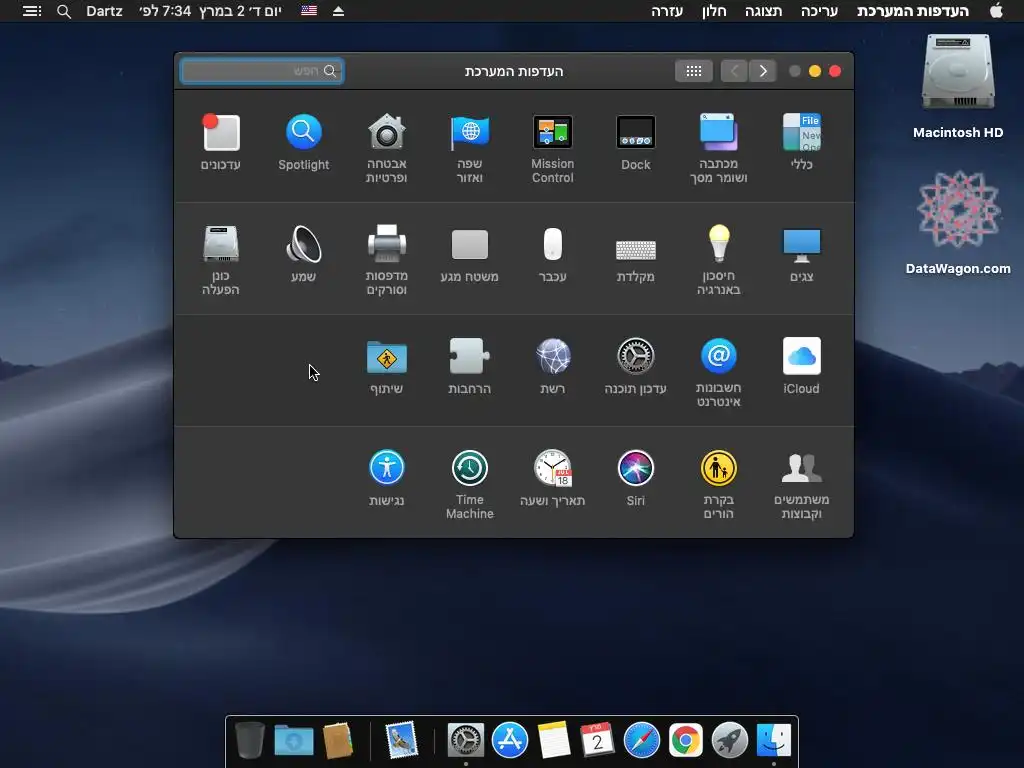Screen dimensions: 1024x768
Task: Click the חפש search field
Action: tap(262, 71)
